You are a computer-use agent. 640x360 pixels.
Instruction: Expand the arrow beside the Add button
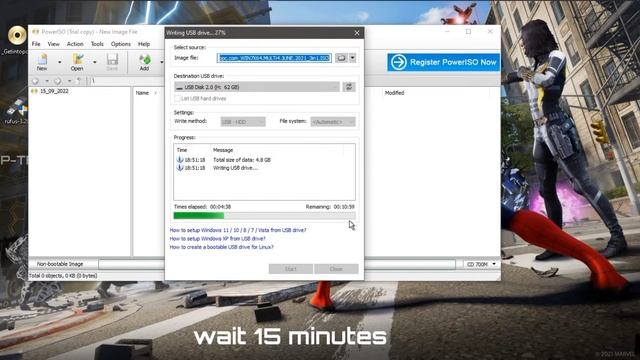pyautogui.click(x=162, y=62)
